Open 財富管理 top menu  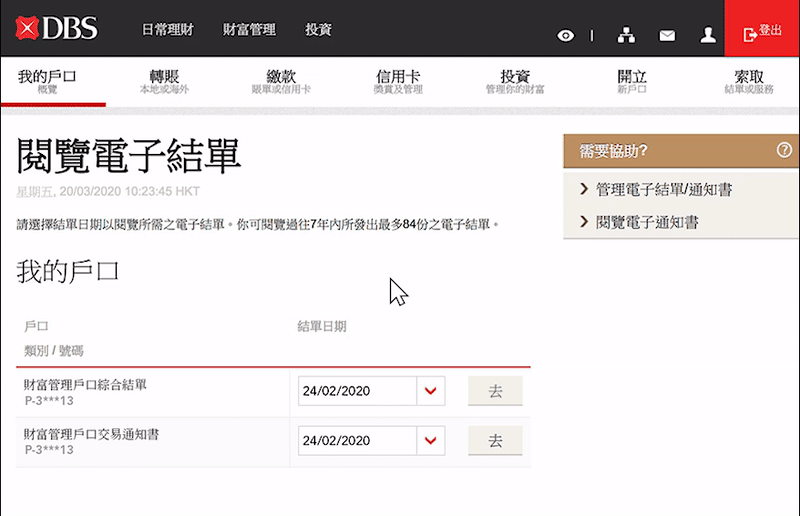tap(249, 30)
